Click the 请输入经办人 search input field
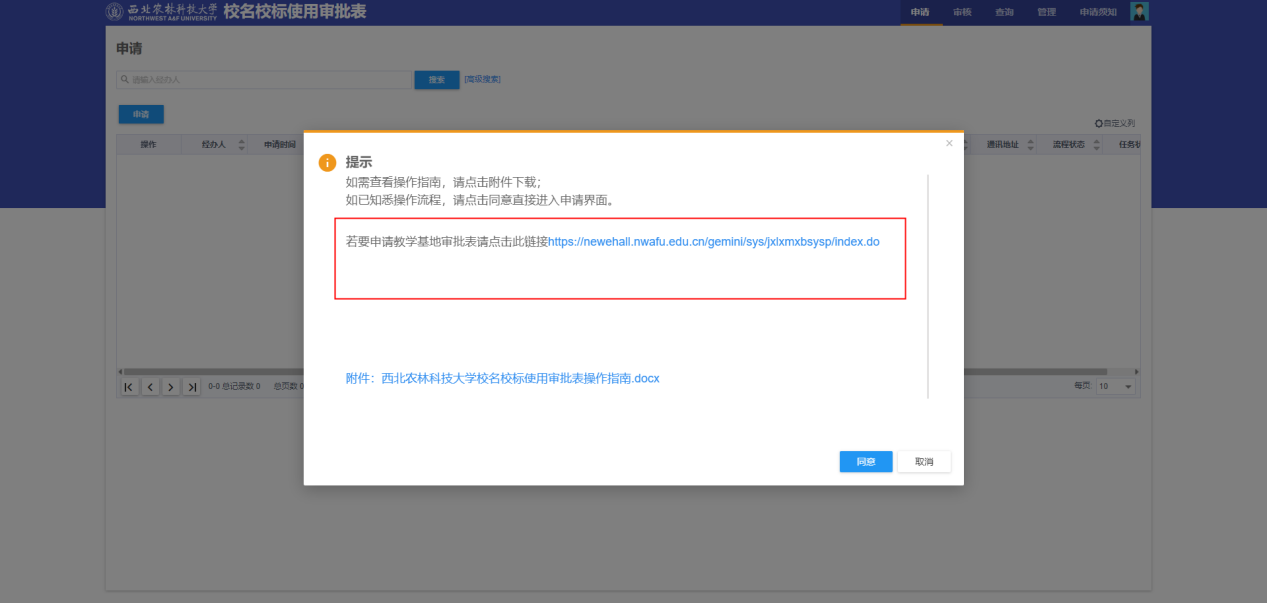The image size is (1267, 603). click(265, 79)
